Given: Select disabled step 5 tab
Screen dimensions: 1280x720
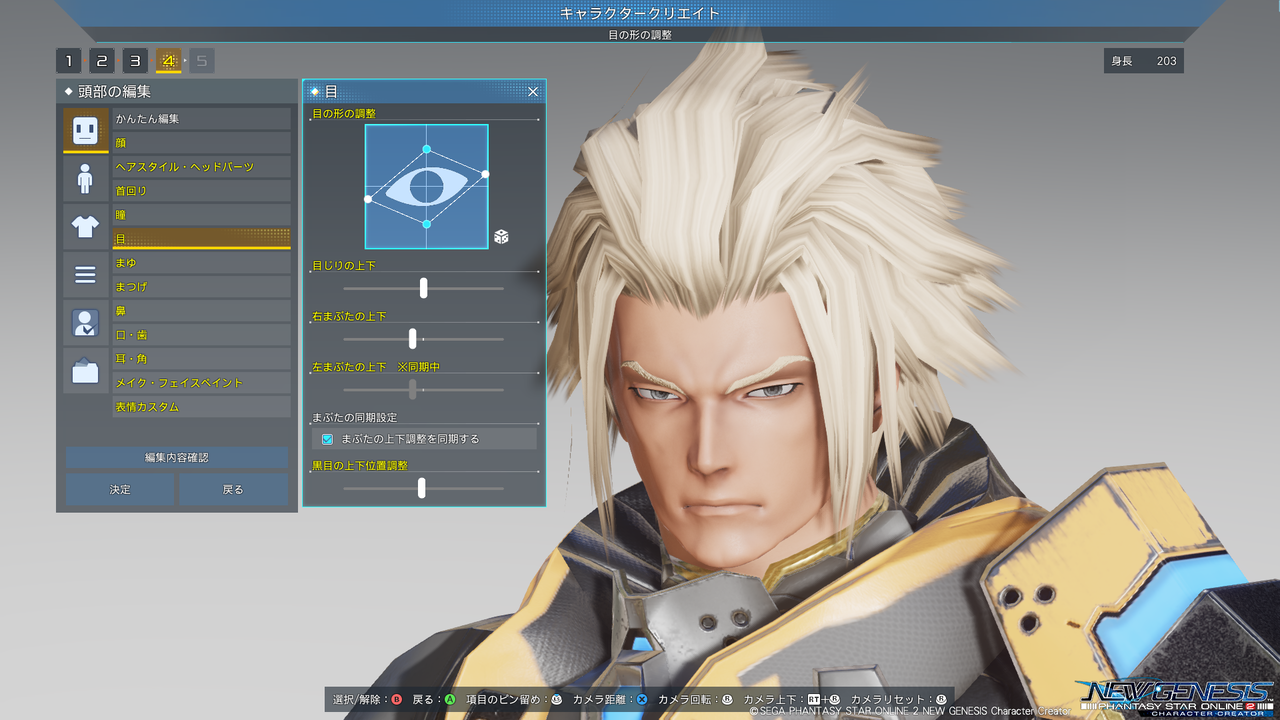Looking at the screenshot, I should (x=202, y=61).
